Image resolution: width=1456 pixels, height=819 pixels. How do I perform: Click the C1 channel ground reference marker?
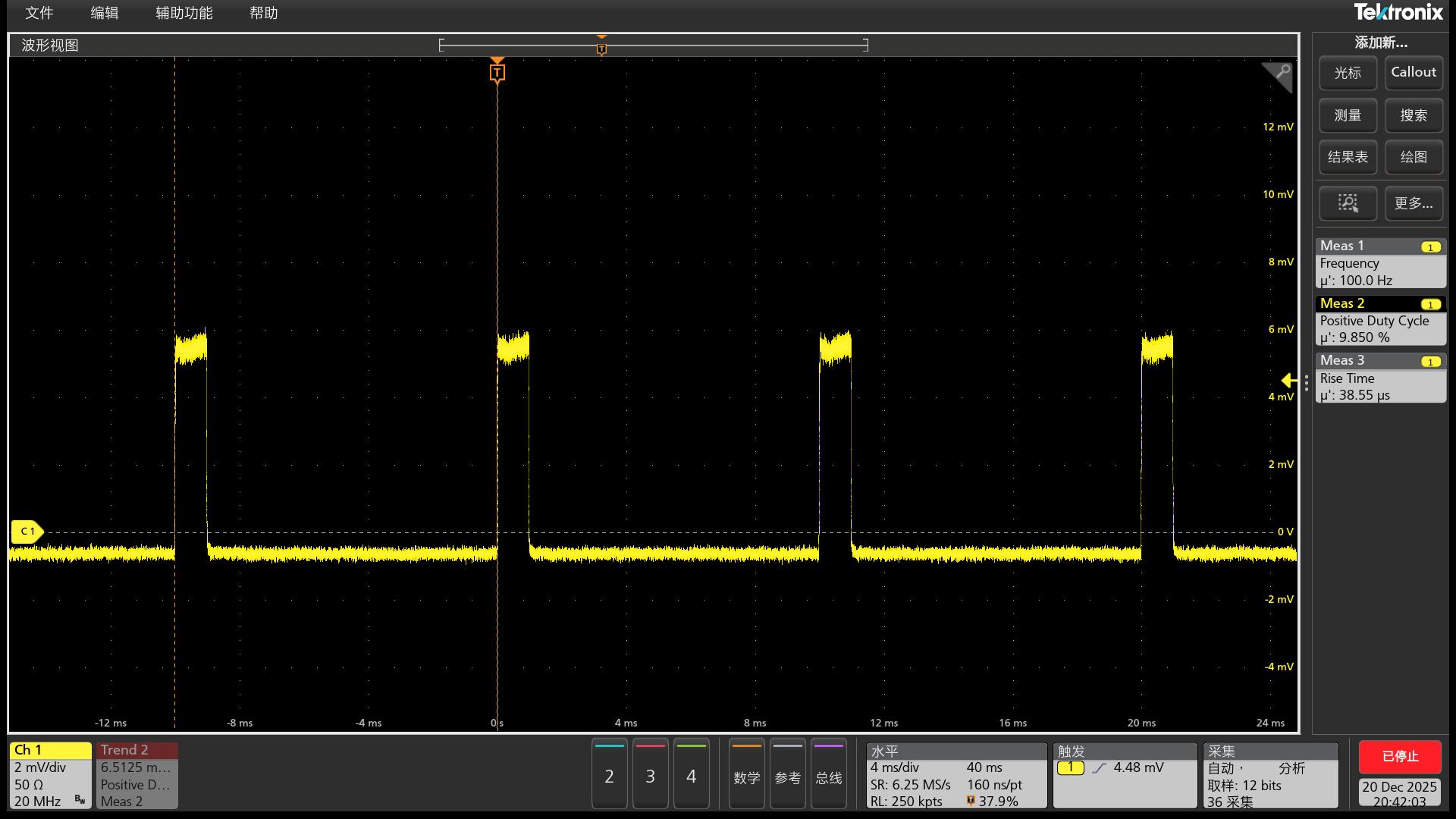(27, 532)
